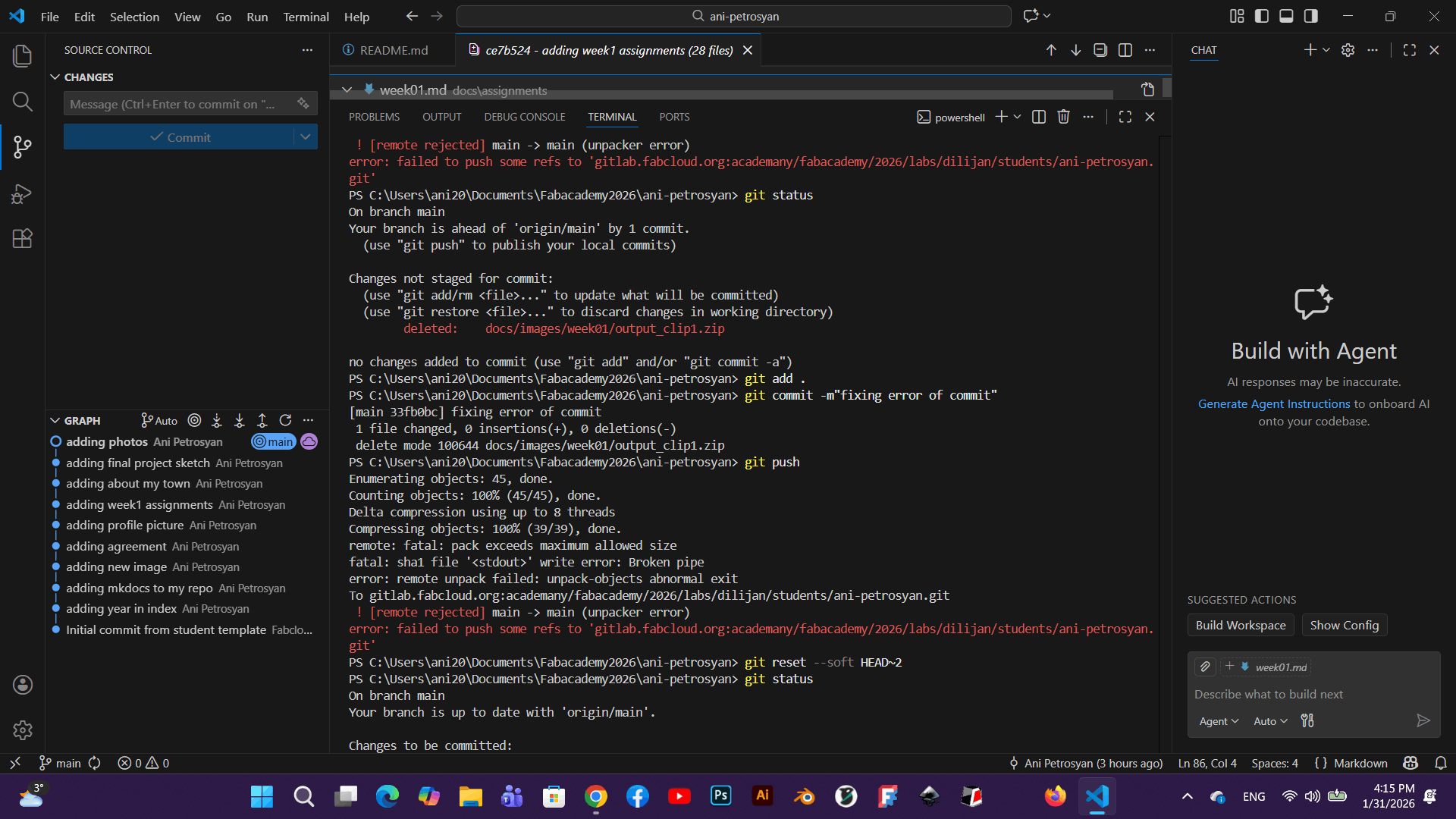Collapse the Changes section
Image resolution: width=1456 pixels, height=819 pixels.
click(x=55, y=77)
